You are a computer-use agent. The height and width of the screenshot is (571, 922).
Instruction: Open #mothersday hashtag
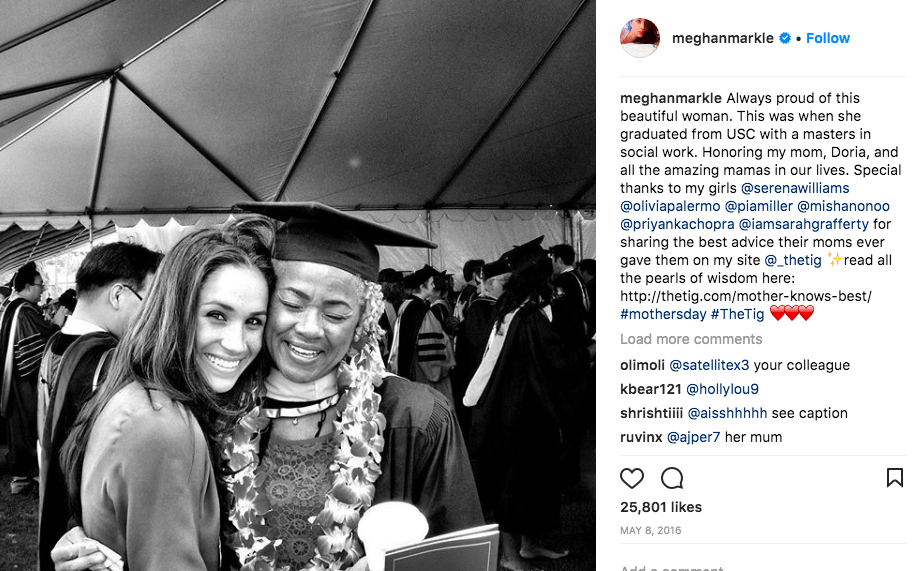(663, 314)
